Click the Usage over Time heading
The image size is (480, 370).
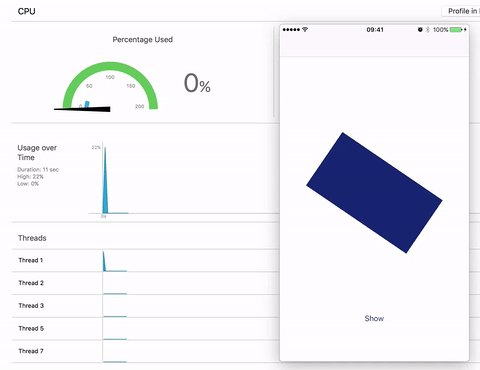pos(37,152)
